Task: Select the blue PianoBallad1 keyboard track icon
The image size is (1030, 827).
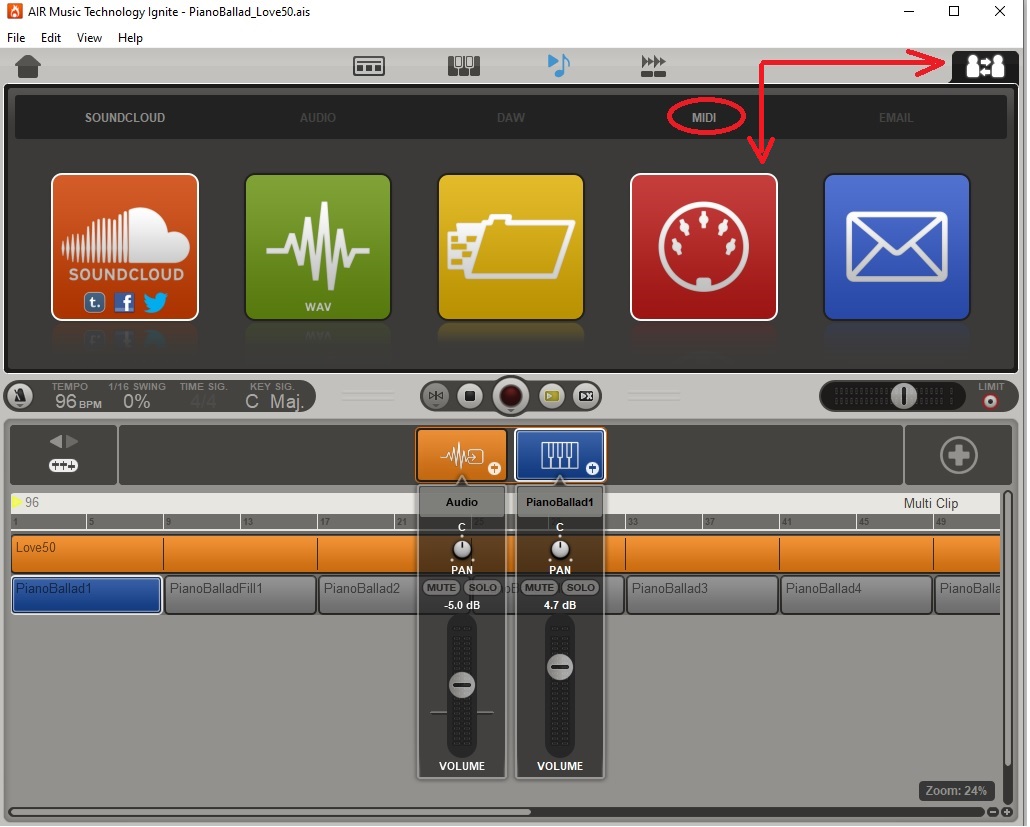Action: point(560,455)
